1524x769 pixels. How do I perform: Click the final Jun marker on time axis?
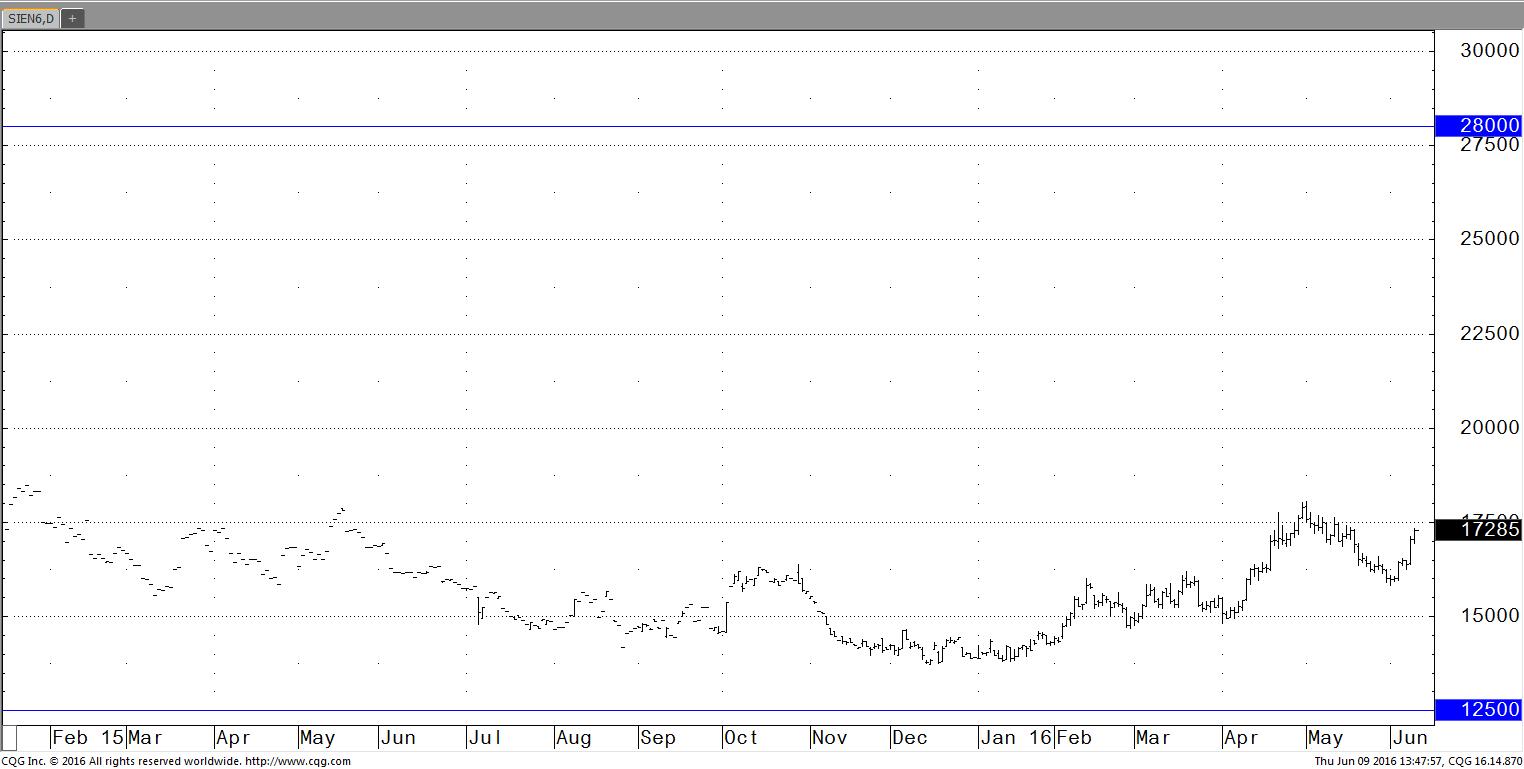click(x=1409, y=739)
